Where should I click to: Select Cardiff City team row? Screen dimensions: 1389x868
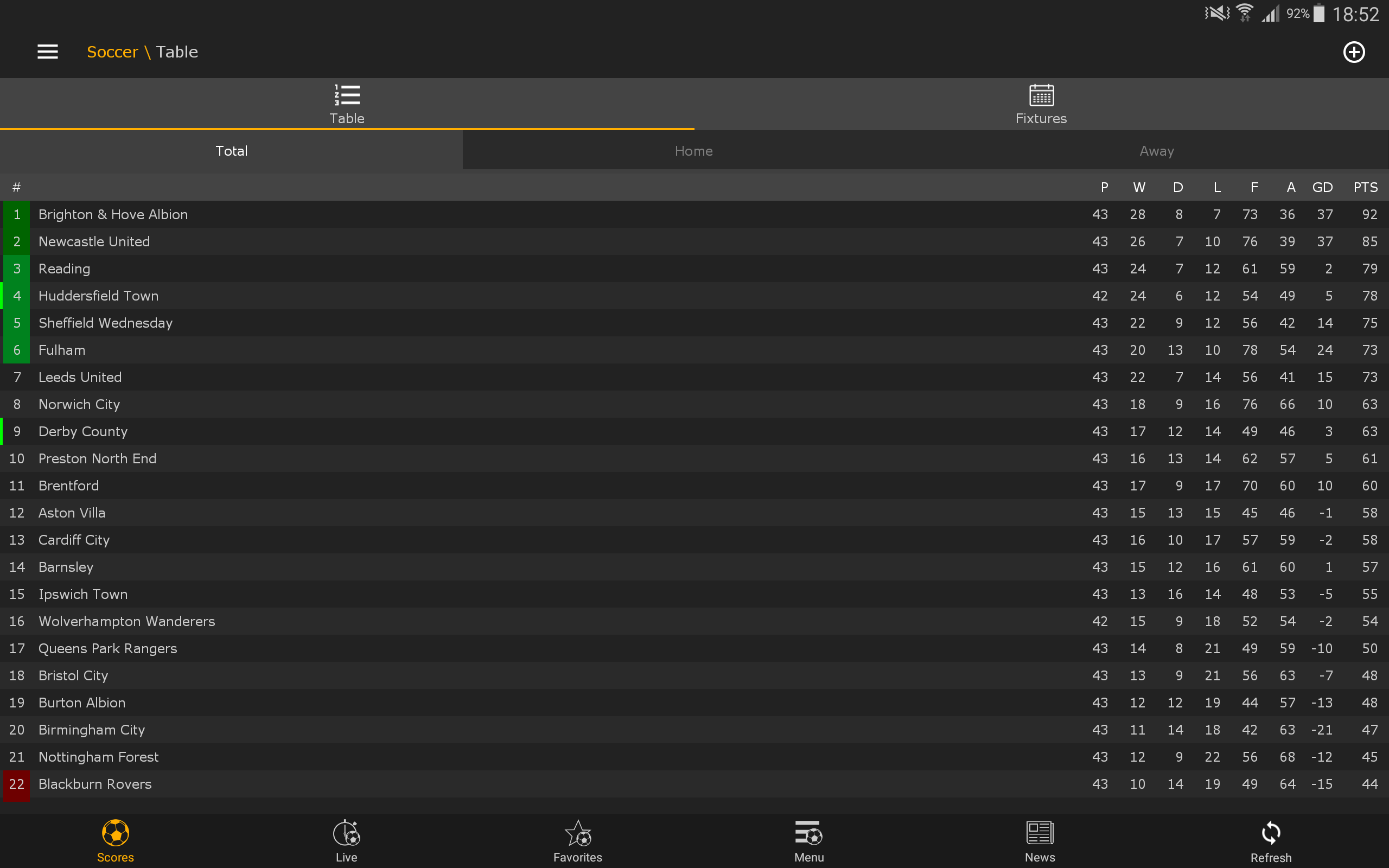click(694, 540)
